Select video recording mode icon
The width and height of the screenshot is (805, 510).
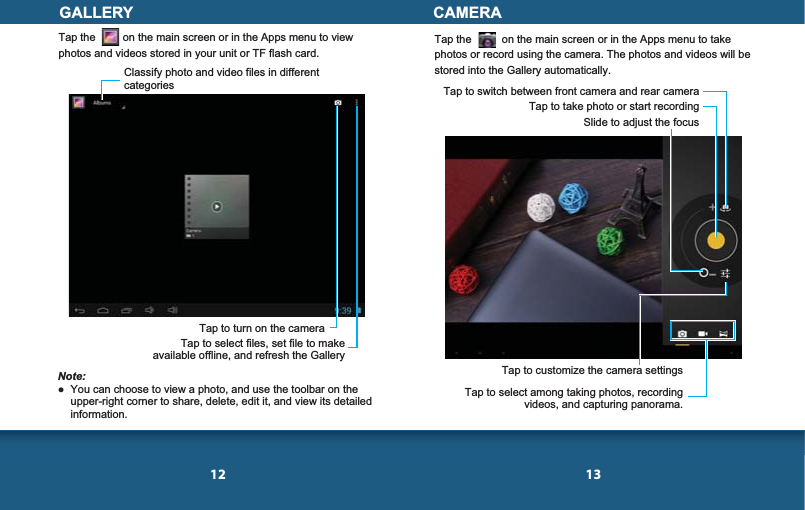point(703,334)
